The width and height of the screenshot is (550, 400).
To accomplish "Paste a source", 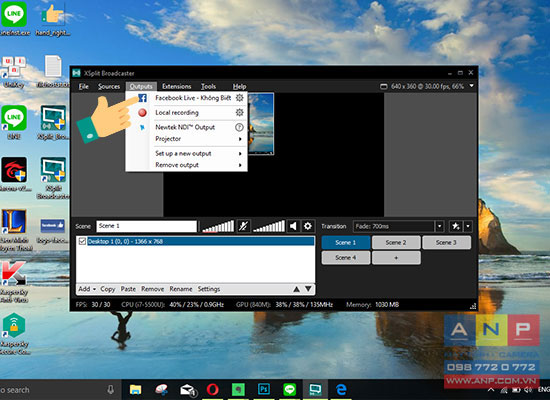I will click(x=128, y=289).
